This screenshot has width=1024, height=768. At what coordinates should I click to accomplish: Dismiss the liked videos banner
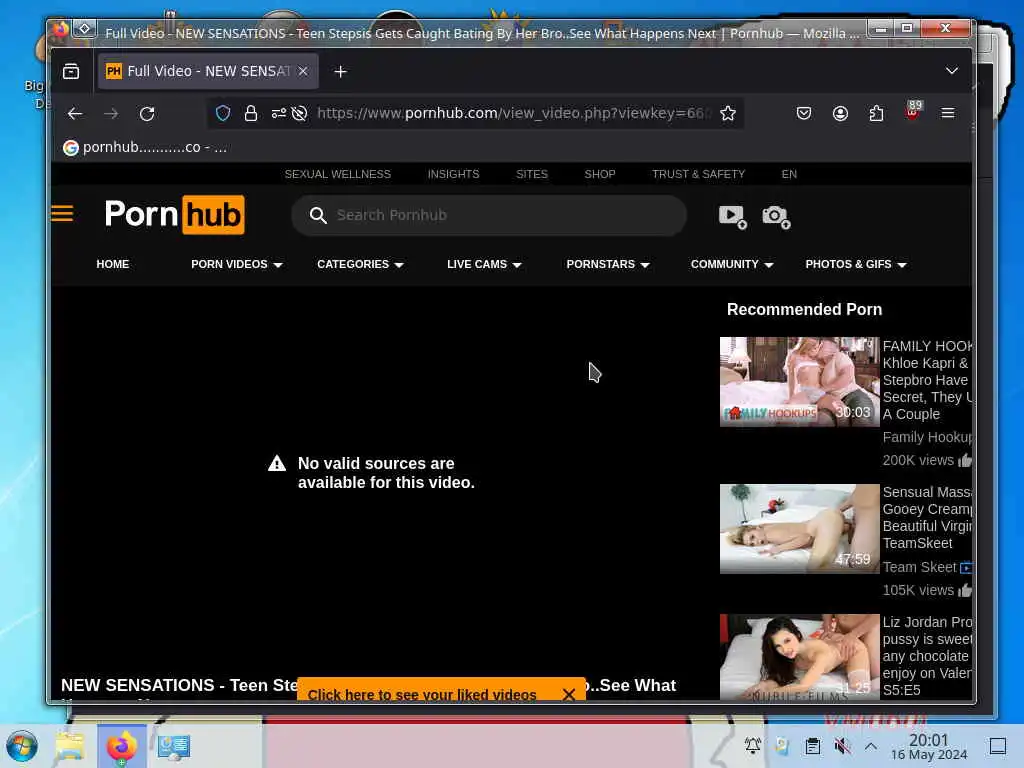click(568, 694)
